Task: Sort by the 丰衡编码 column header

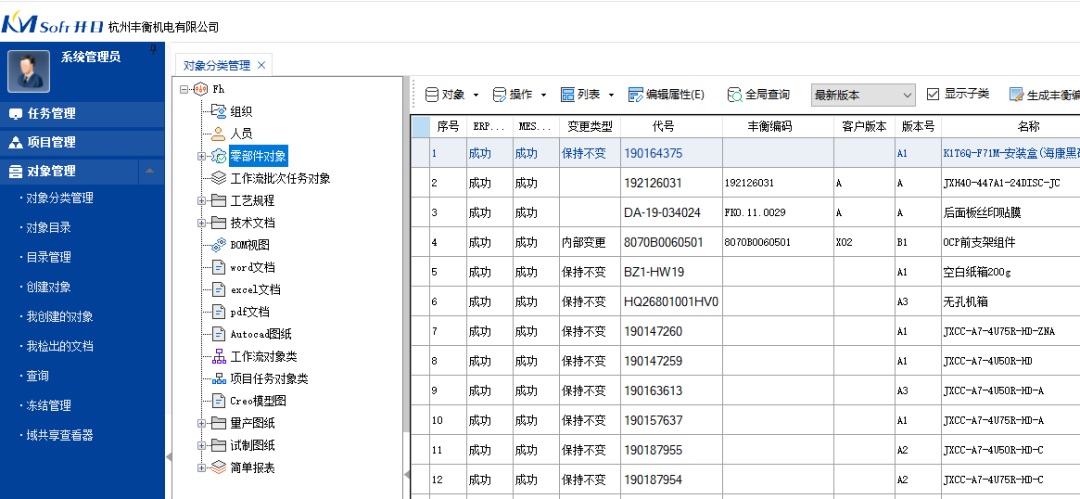Action: tap(778, 126)
